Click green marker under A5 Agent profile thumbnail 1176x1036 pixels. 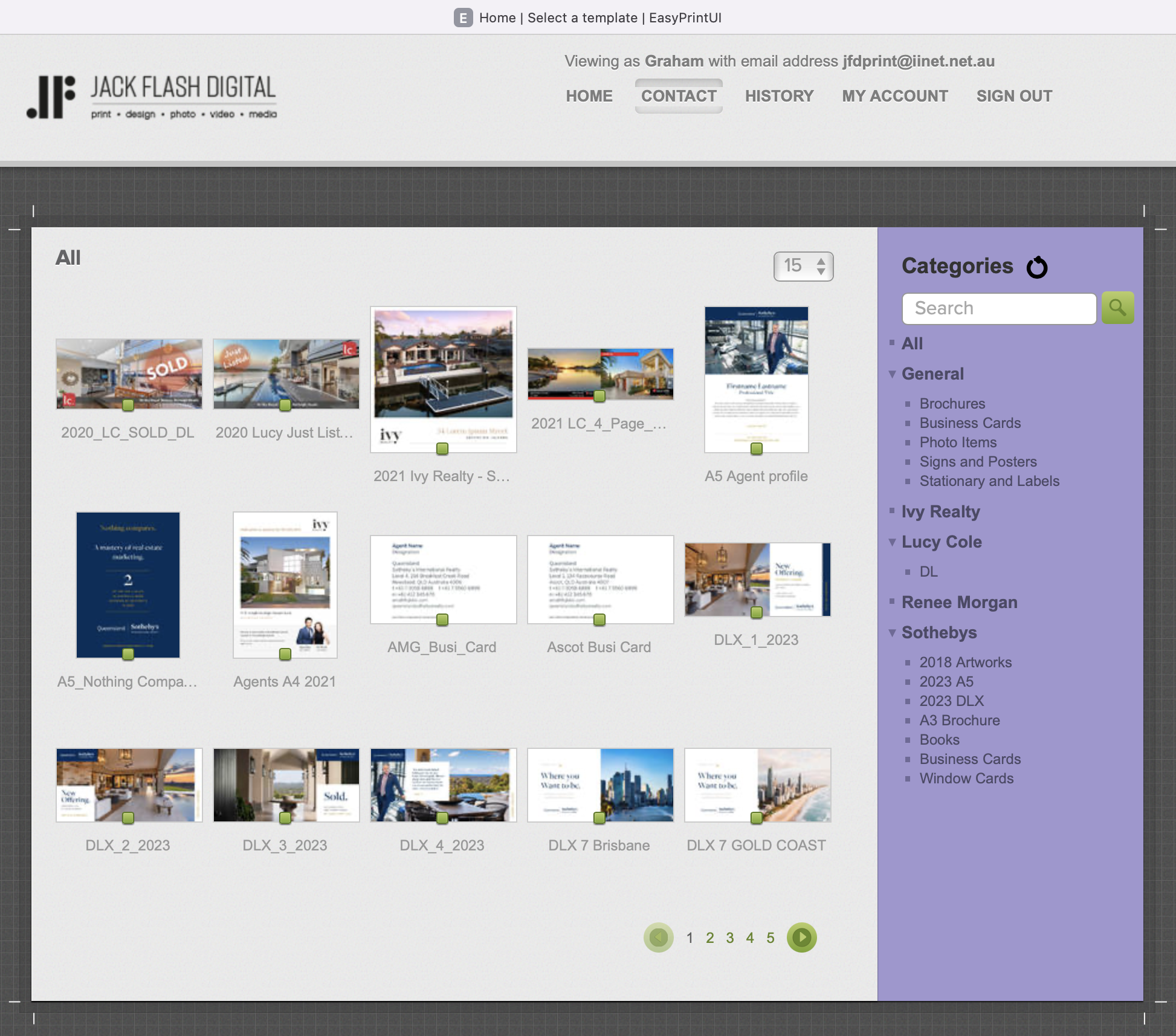tap(757, 448)
